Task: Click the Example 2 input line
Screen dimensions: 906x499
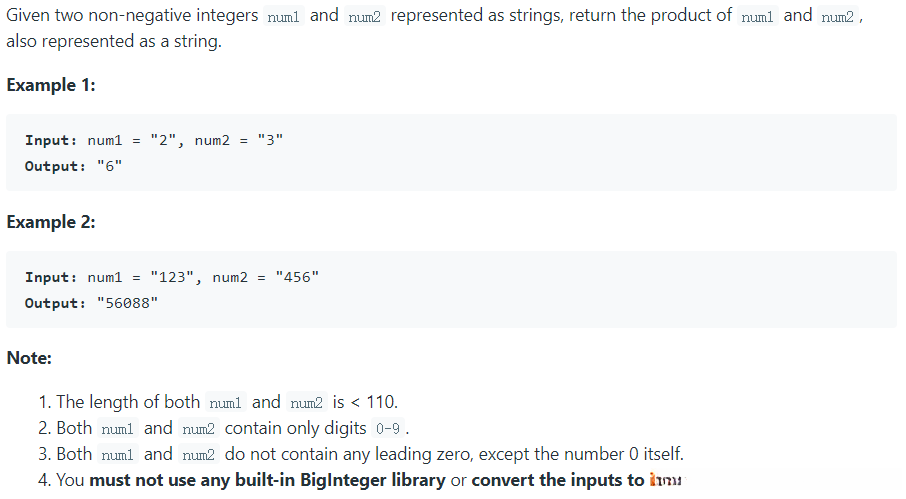Action: 172,277
